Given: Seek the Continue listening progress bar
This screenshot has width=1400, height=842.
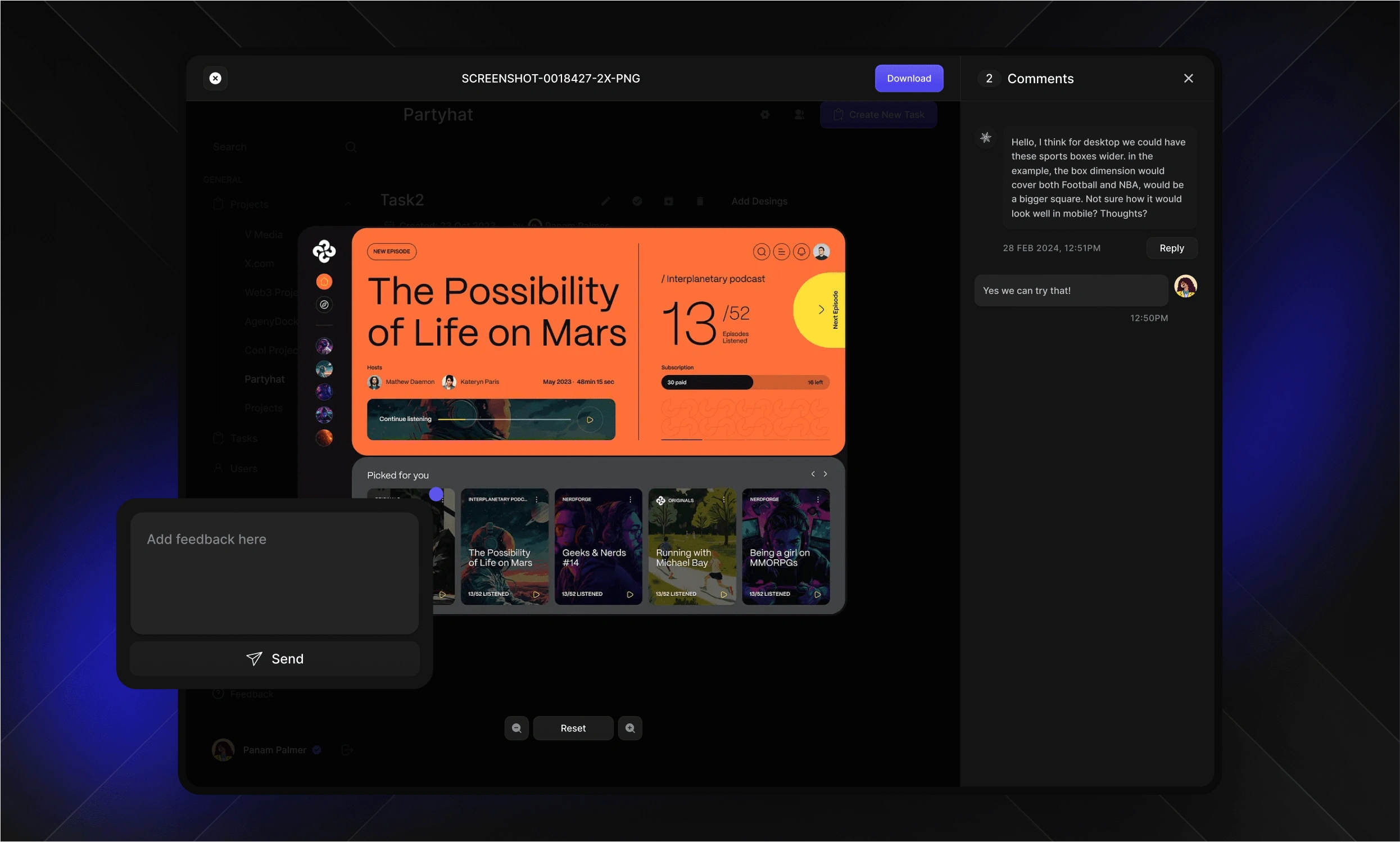Looking at the screenshot, I should [504, 419].
